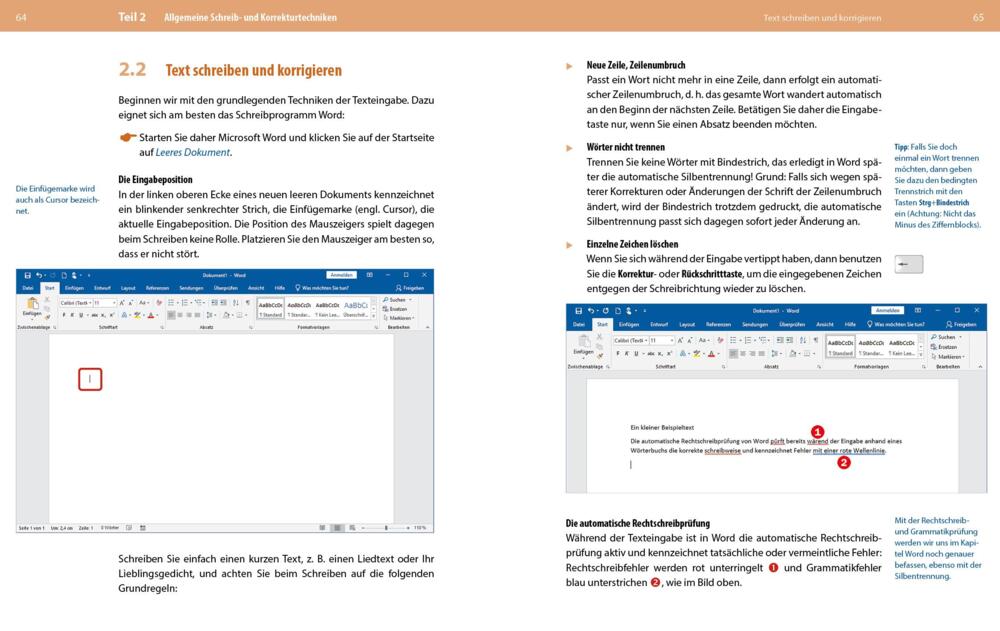Click Save icon in the empty-document Word window
The height and width of the screenshot is (631, 1000).
click(x=27, y=276)
